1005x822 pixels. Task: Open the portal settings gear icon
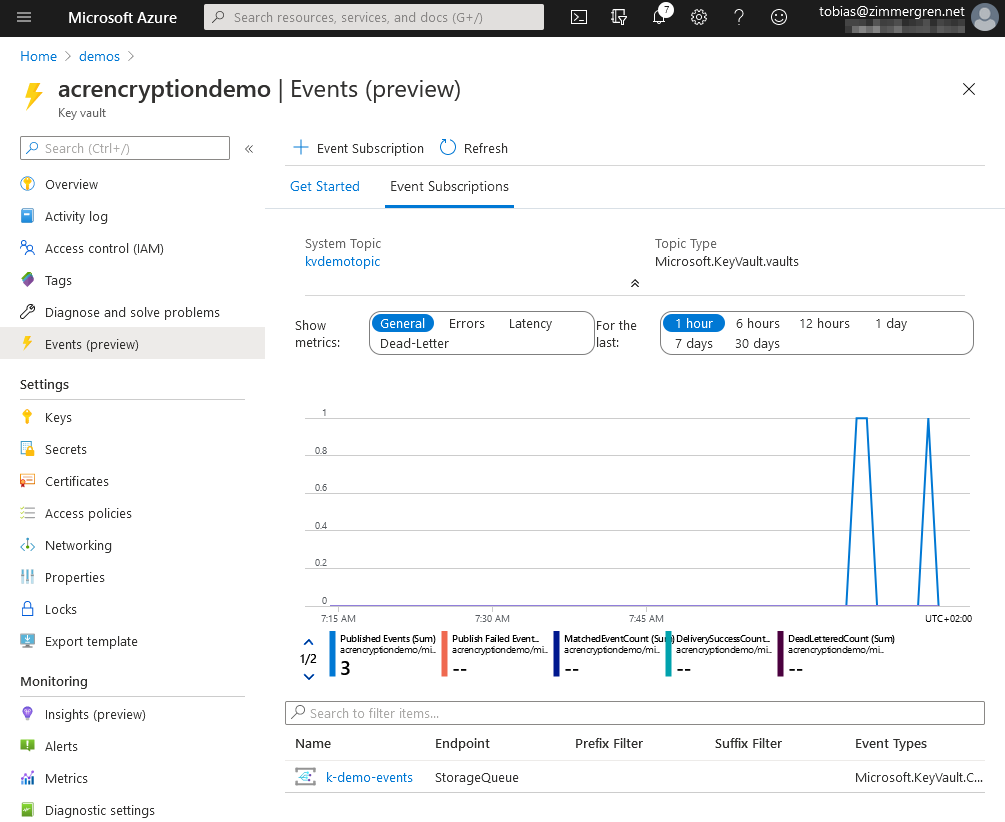coord(698,17)
